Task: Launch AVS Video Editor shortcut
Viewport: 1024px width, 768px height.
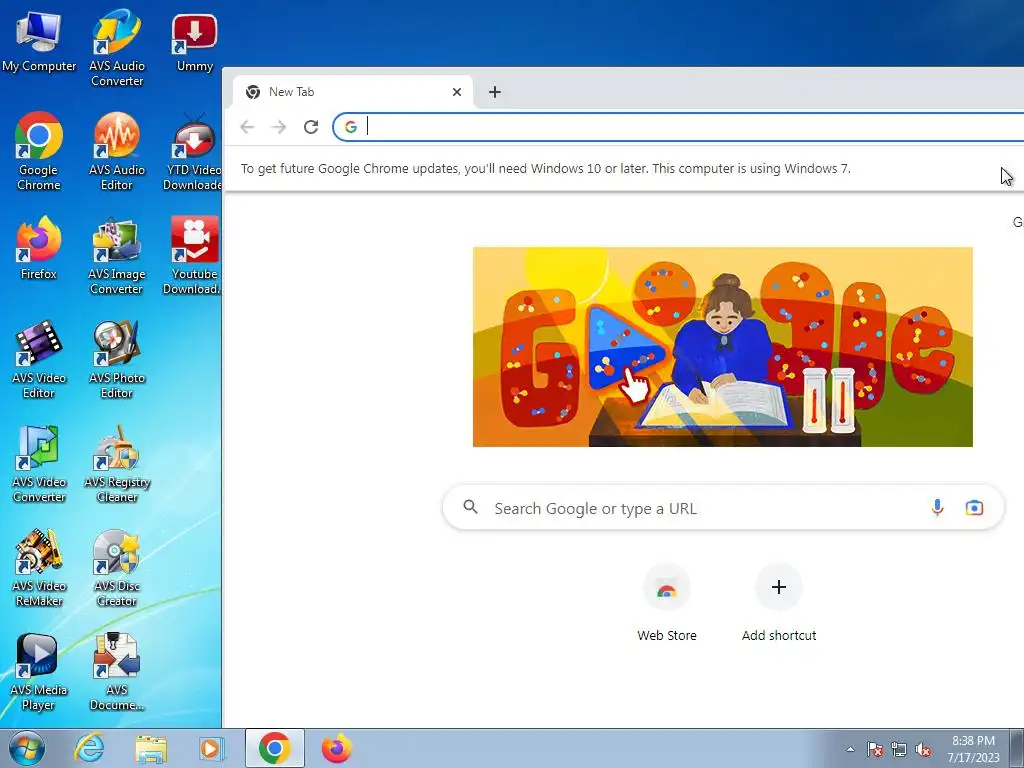Action: [39, 360]
